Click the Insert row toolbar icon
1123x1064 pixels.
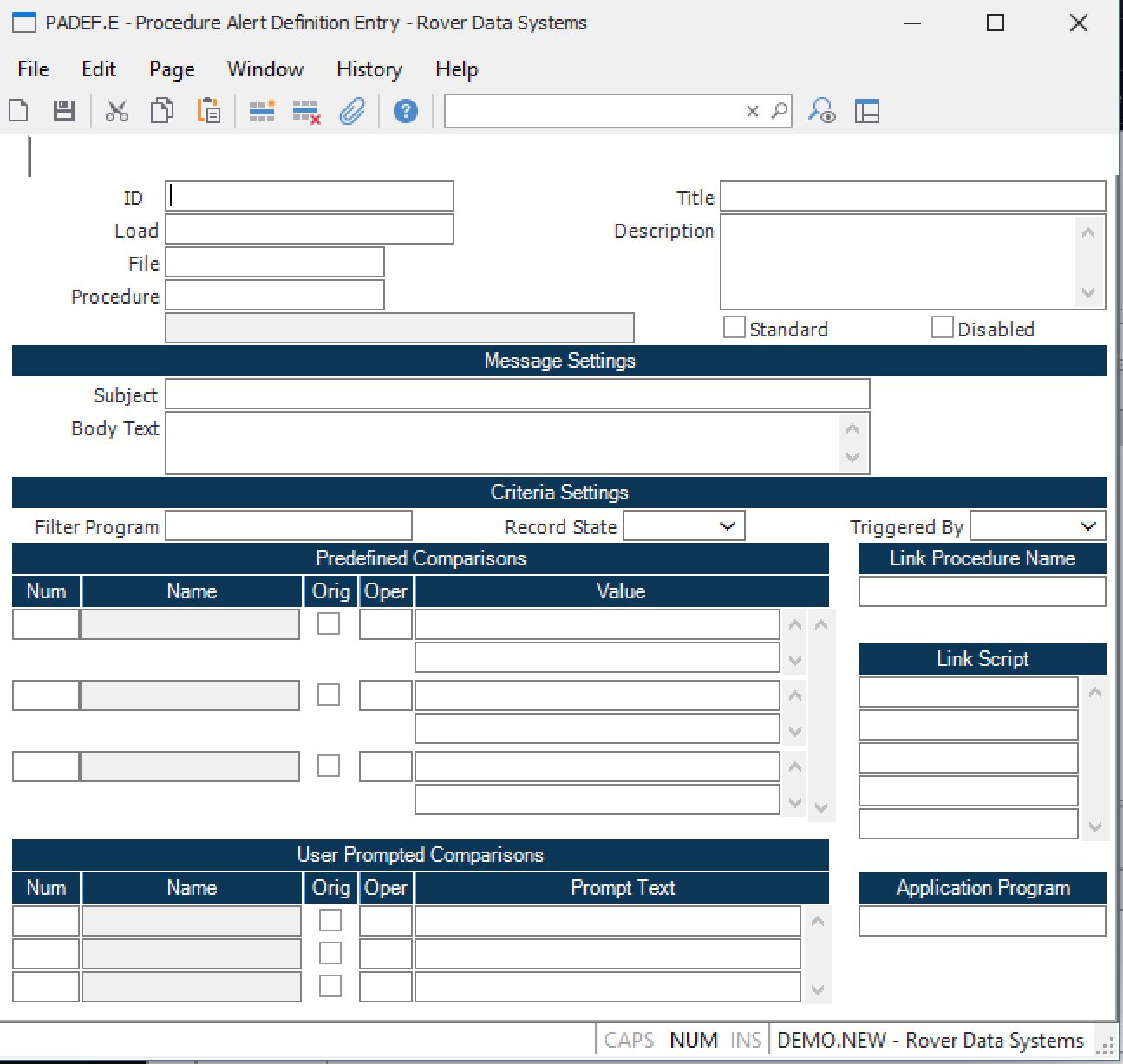(x=261, y=111)
